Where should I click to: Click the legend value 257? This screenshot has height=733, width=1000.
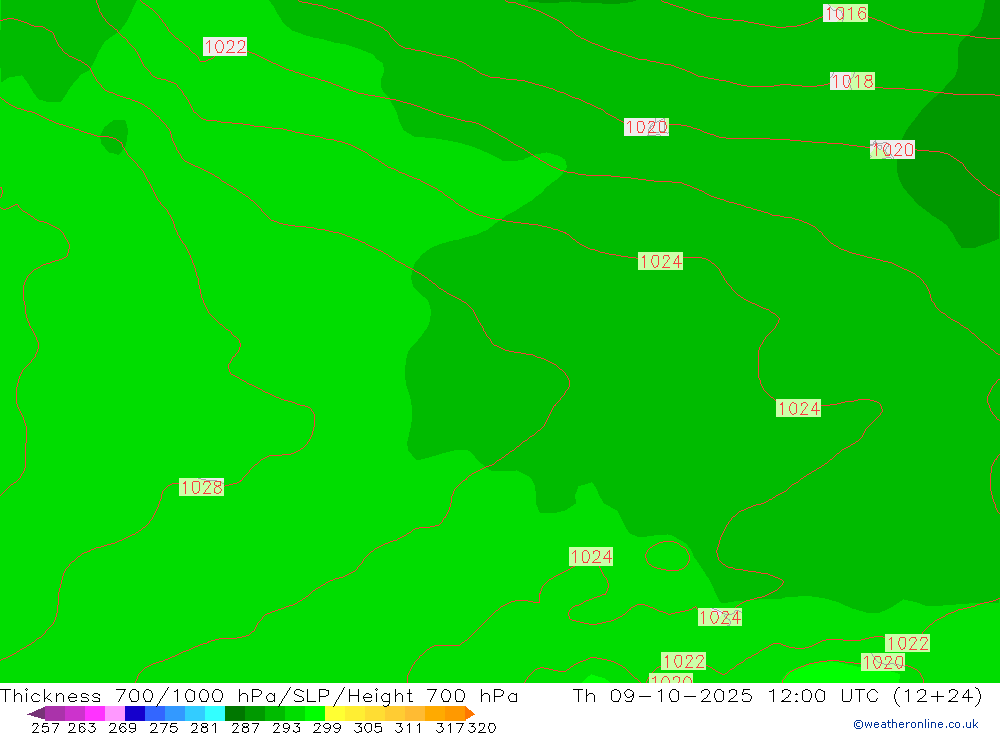[x=45, y=727]
